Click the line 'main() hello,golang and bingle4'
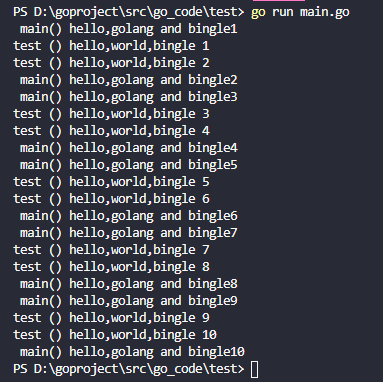The height and width of the screenshot is (382, 383). (128, 148)
